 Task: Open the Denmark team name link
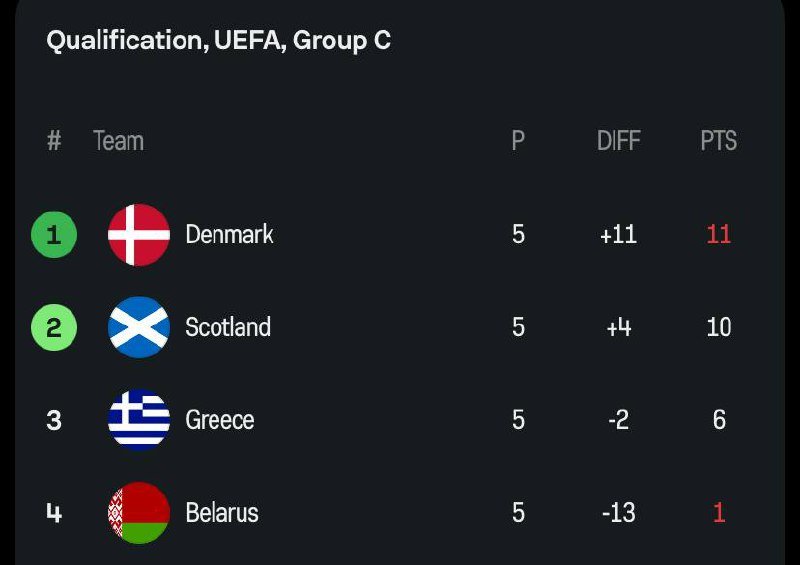(x=229, y=235)
